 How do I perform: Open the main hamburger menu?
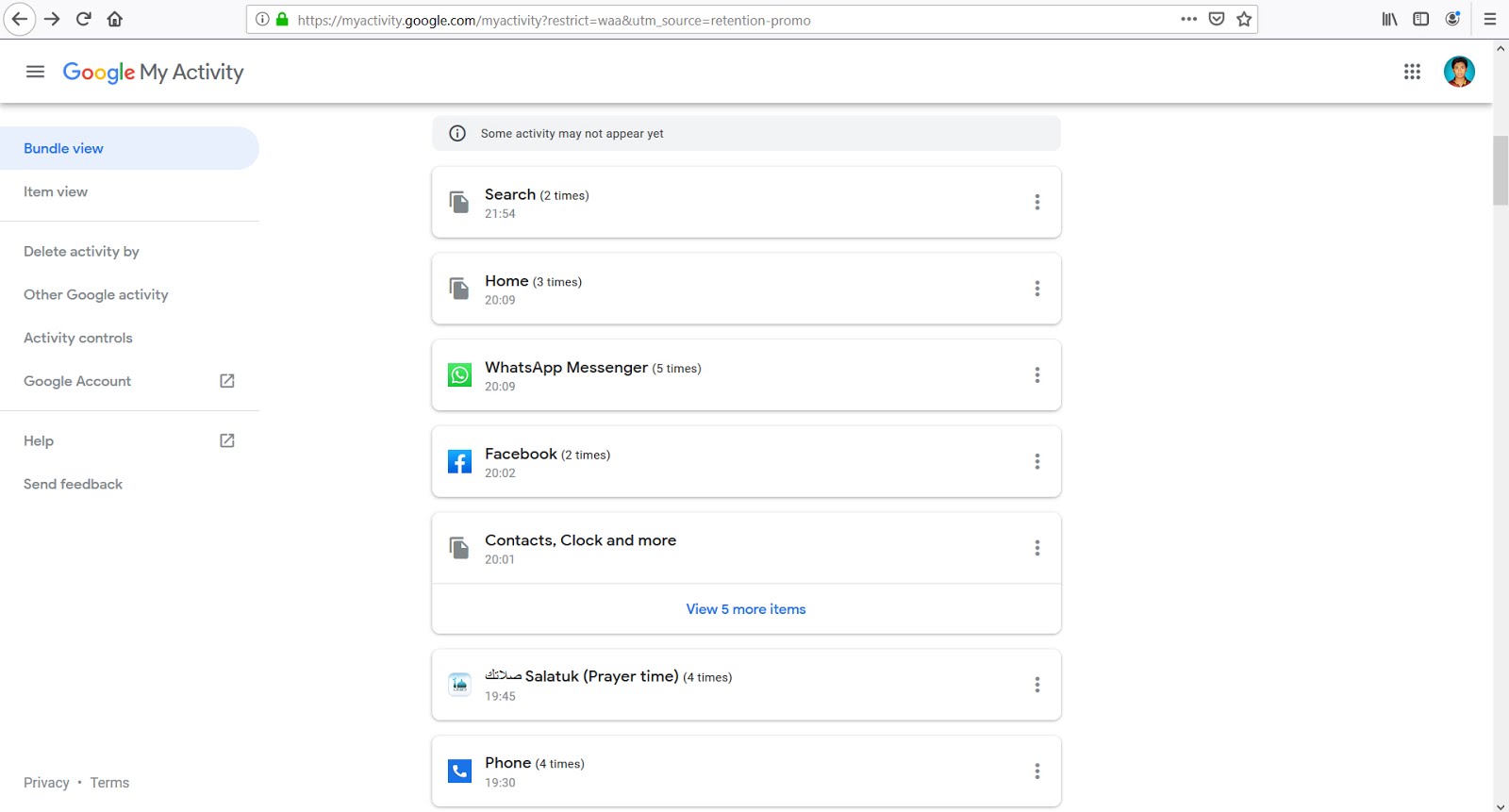35,72
